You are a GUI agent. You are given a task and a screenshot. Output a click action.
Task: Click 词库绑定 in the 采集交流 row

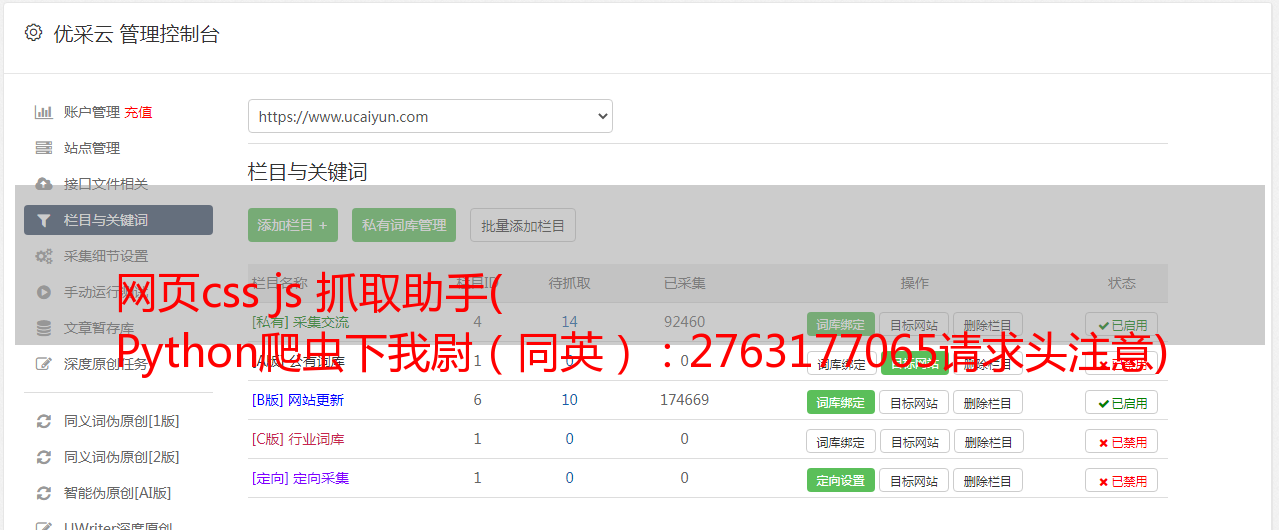(x=841, y=325)
